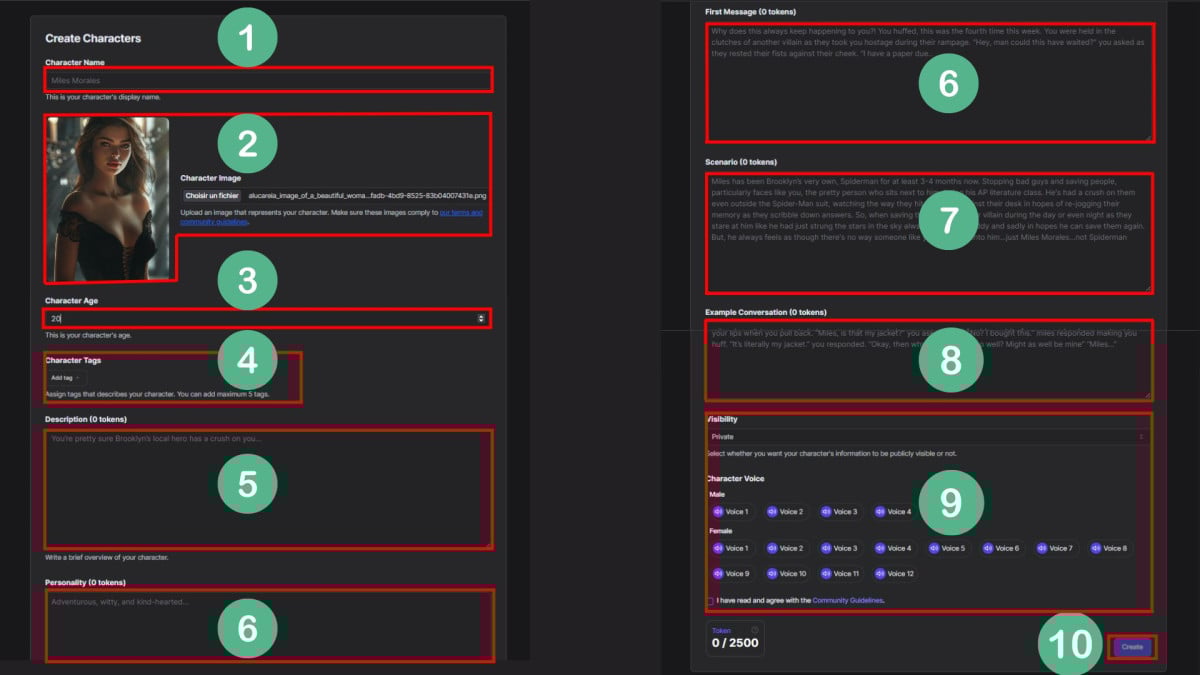1200x675 pixels.
Task: Open the Add tag dropdown
Action: click(x=65, y=377)
